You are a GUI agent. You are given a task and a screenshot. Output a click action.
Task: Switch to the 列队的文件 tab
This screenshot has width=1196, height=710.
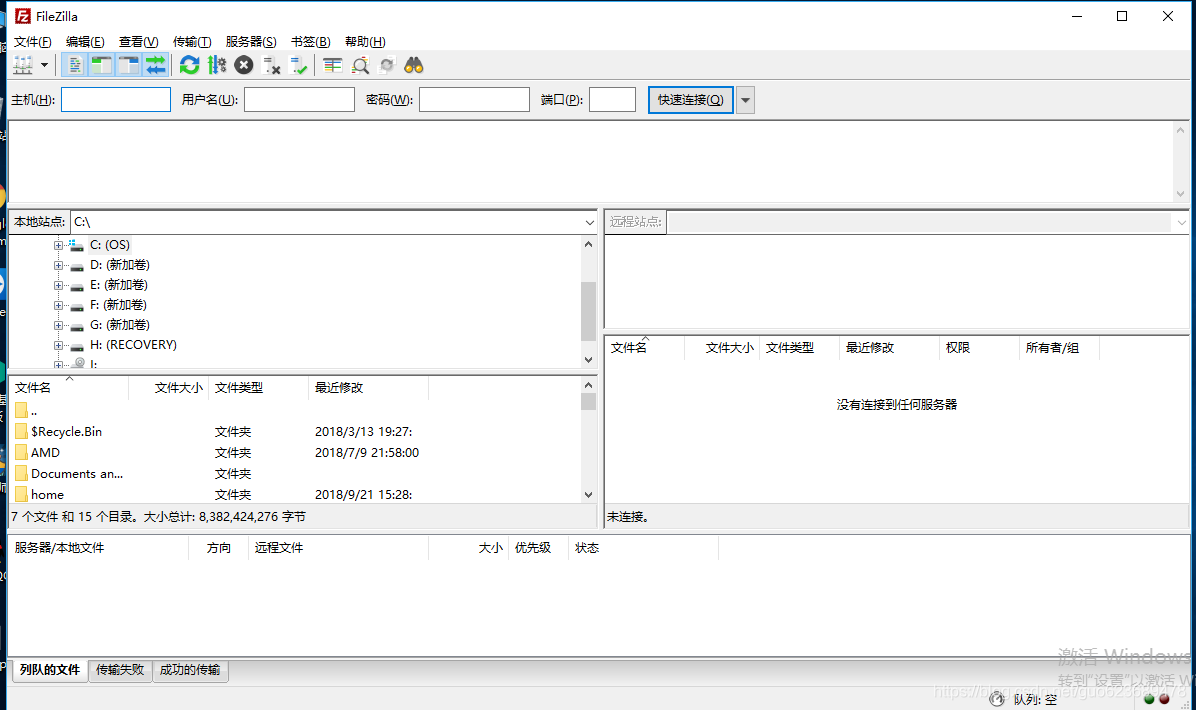pyautogui.click(x=50, y=670)
